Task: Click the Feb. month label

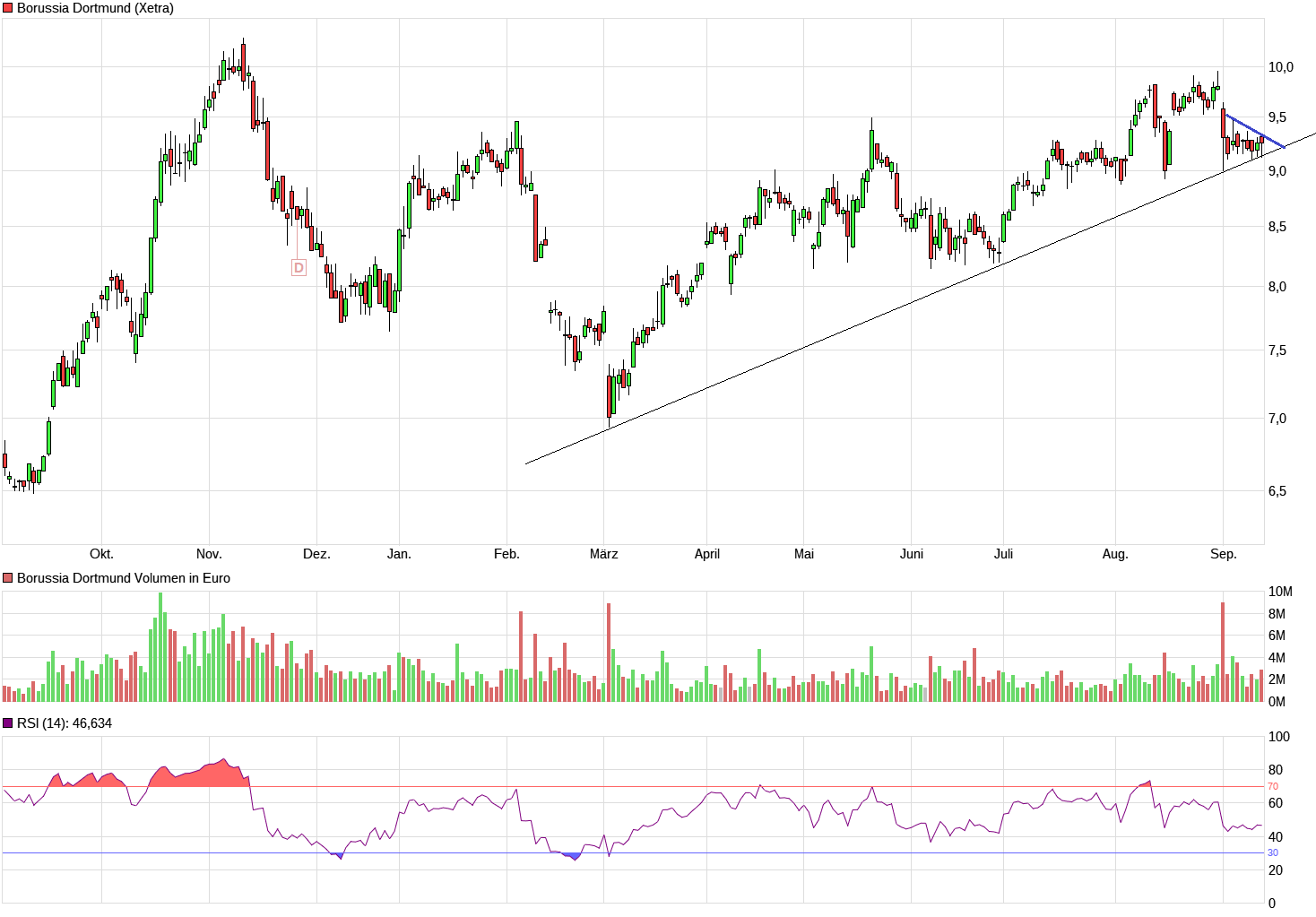Action: pos(506,554)
